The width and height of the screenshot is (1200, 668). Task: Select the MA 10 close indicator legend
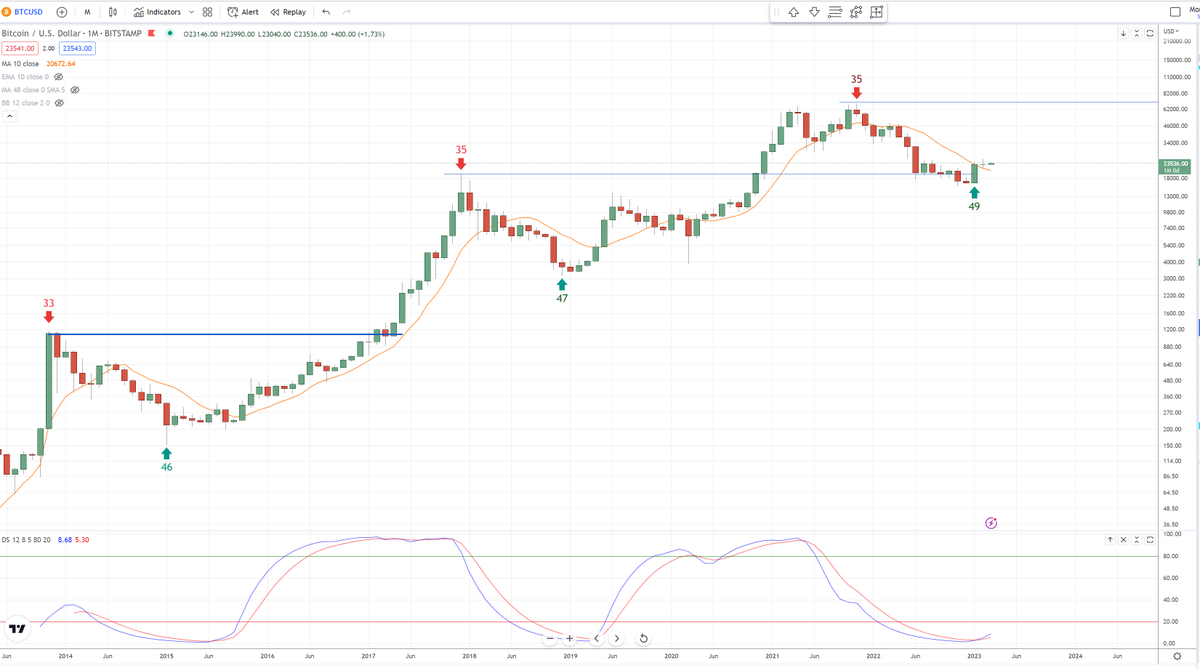click(x=21, y=62)
